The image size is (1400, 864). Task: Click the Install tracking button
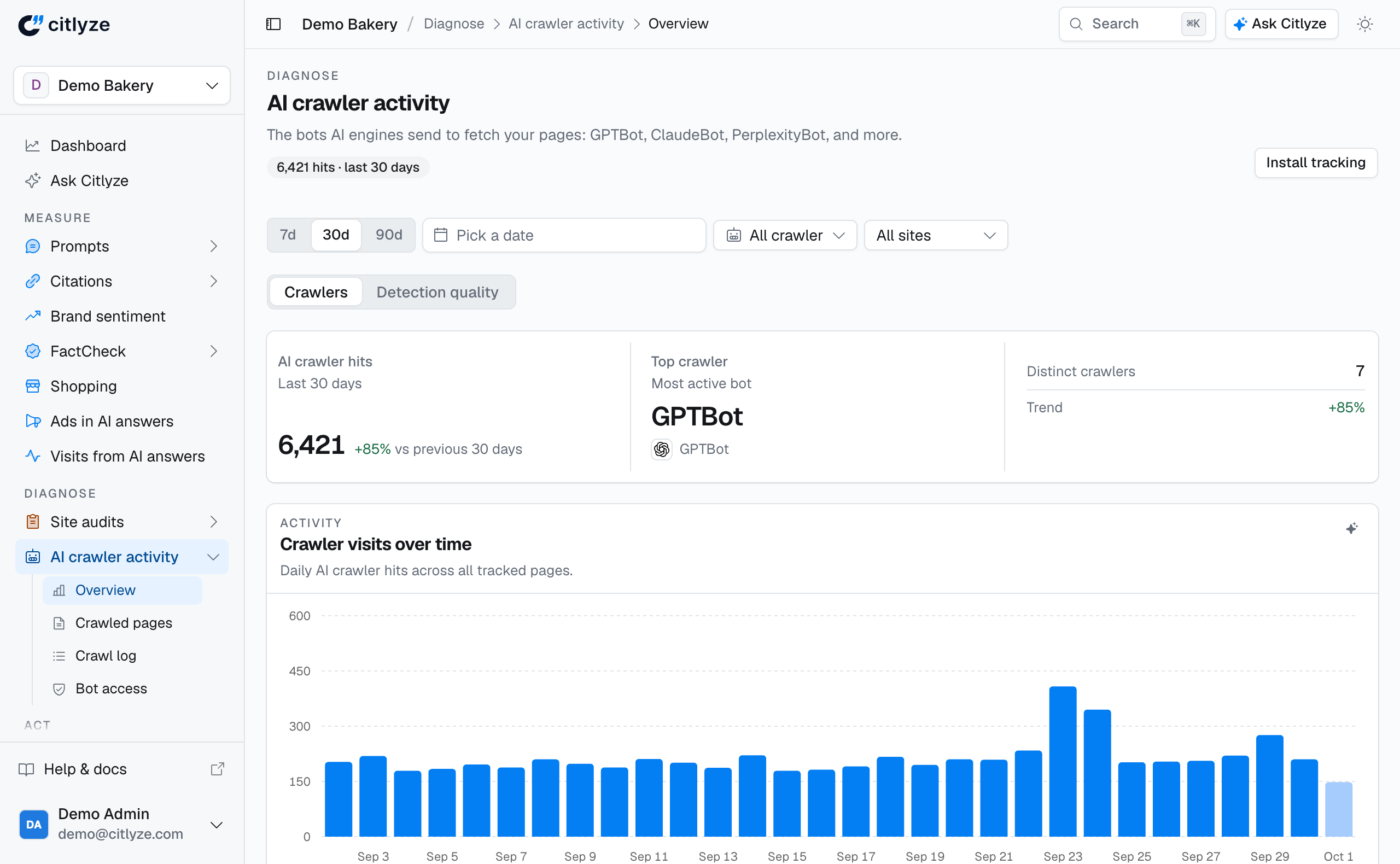point(1315,163)
